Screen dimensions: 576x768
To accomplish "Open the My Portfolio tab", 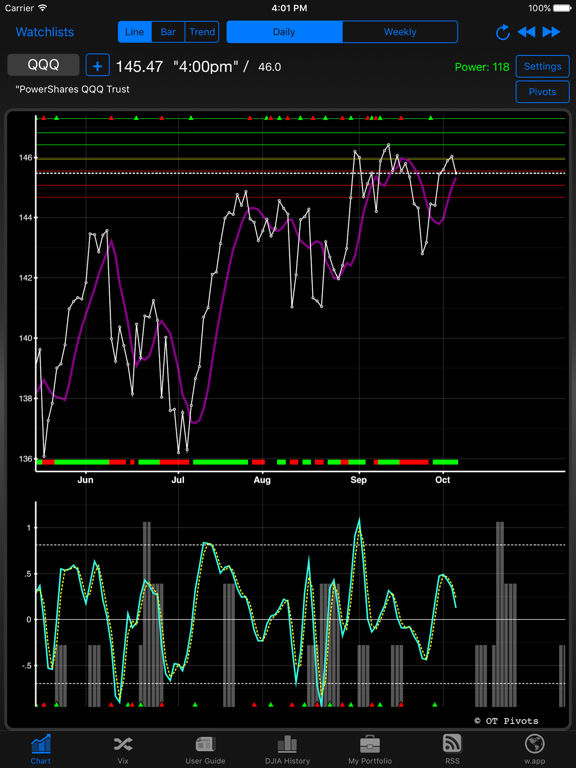I will 370,749.
